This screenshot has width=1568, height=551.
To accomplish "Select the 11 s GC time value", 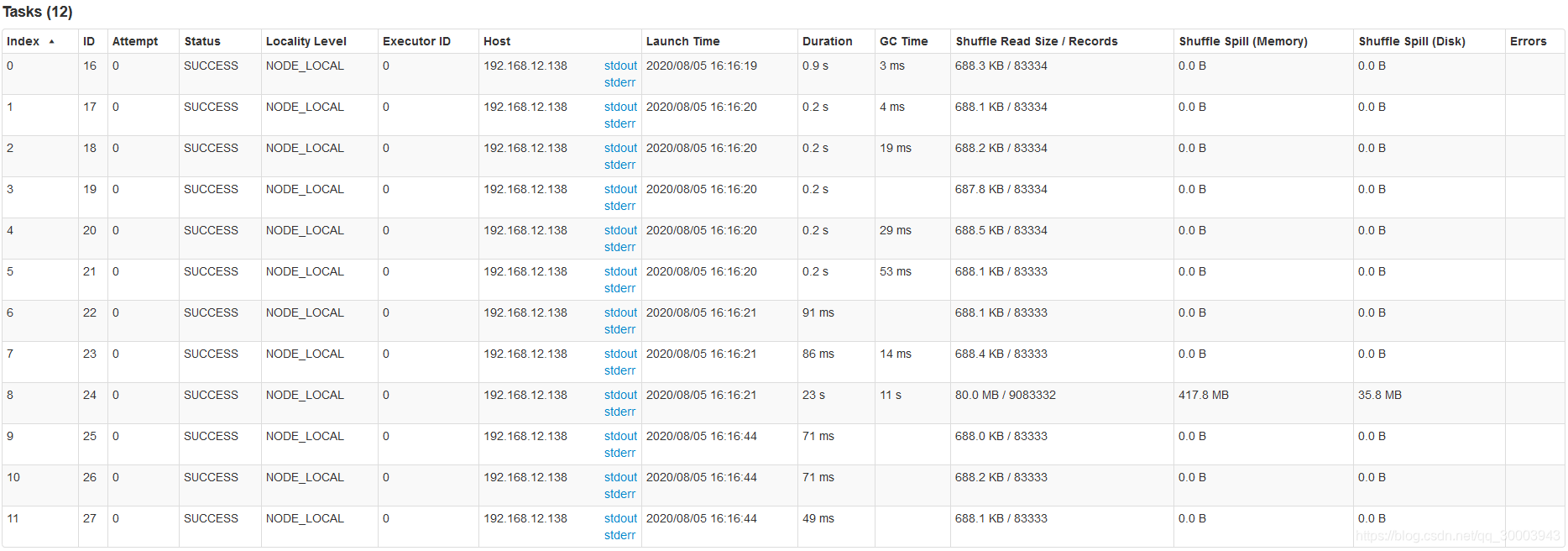I will (x=891, y=395).
